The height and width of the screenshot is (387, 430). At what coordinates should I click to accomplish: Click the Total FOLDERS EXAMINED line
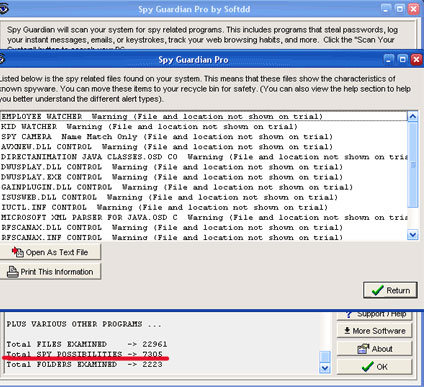coord(85,364)
